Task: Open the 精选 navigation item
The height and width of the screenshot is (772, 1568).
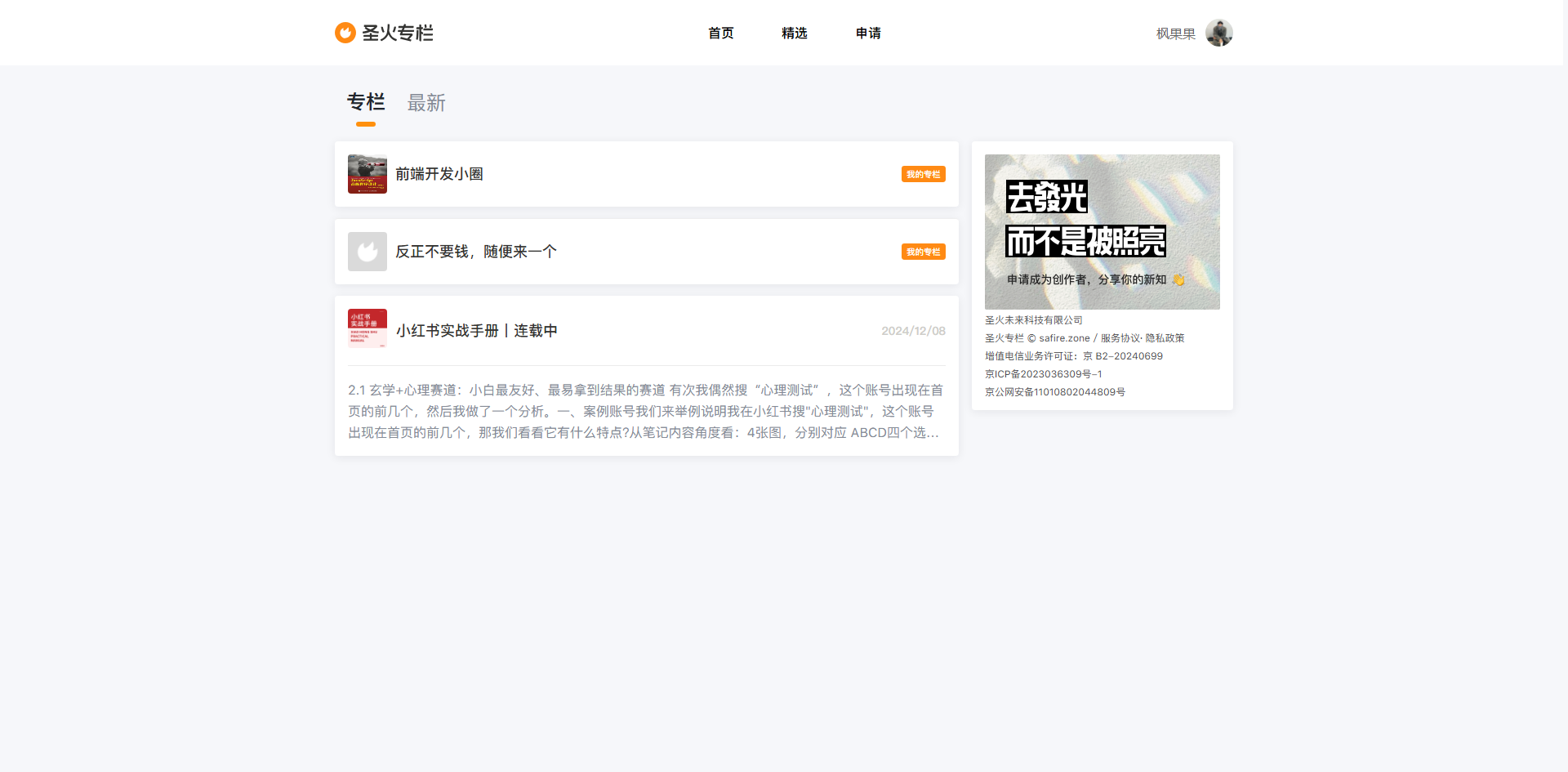Action: (794, 33)
